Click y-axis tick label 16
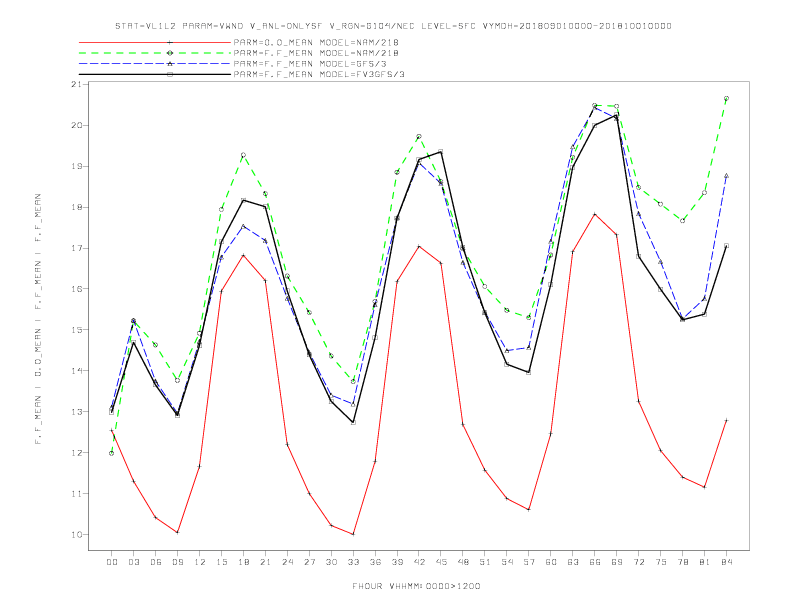The image size is (792, 612). pos(76,289)
